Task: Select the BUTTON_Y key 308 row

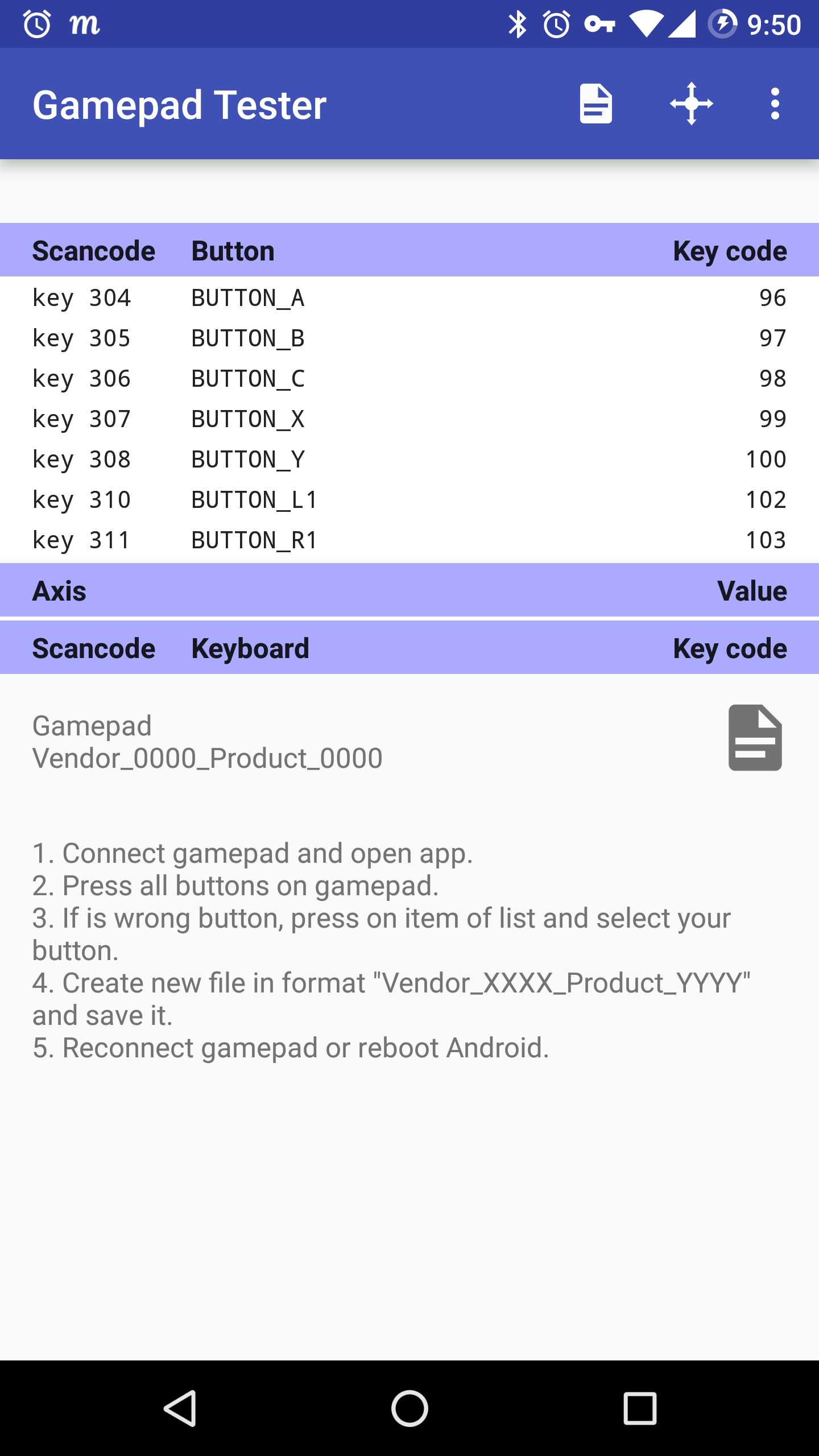Action: [x=409, y=459]
